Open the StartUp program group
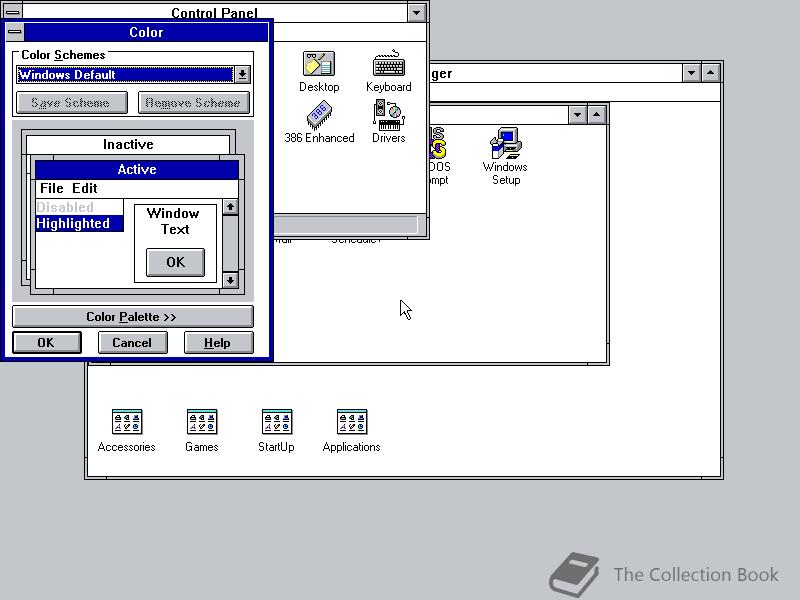 point(277,431)
